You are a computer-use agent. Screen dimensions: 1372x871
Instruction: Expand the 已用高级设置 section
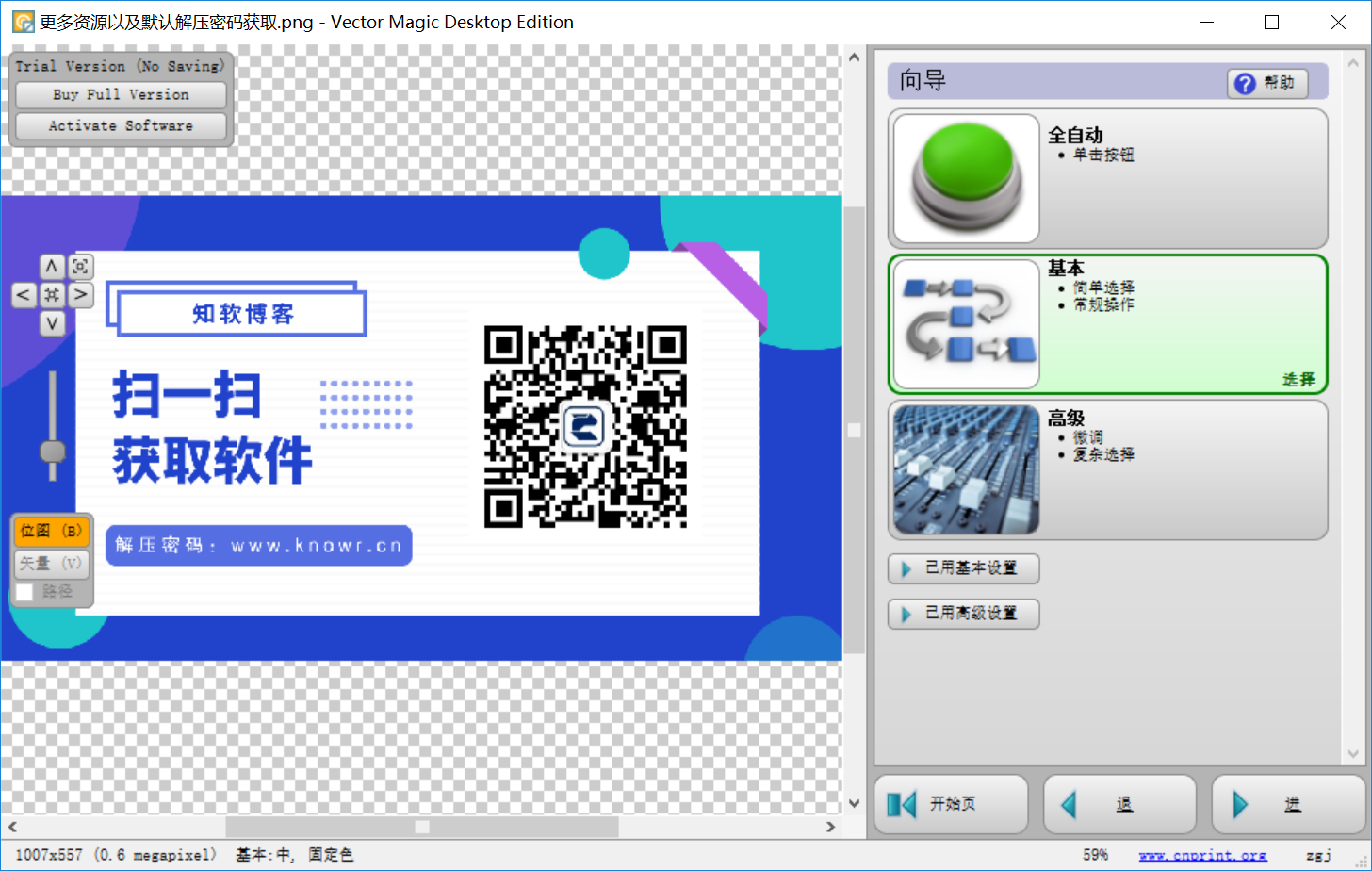(963, 614)
